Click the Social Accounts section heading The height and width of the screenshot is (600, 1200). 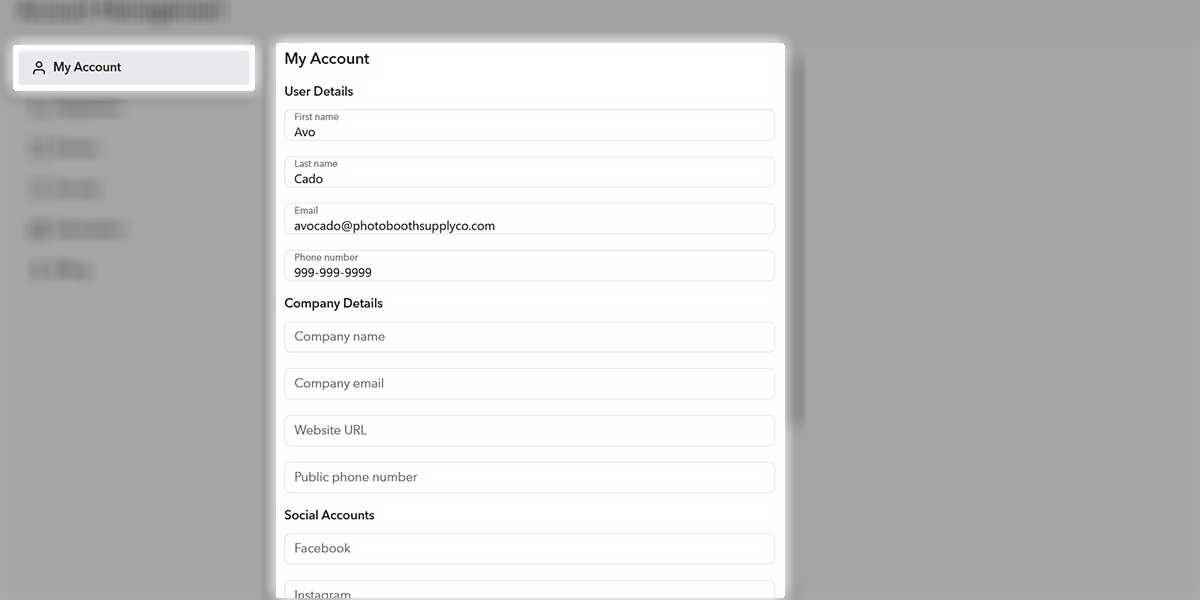coord(329,516)
